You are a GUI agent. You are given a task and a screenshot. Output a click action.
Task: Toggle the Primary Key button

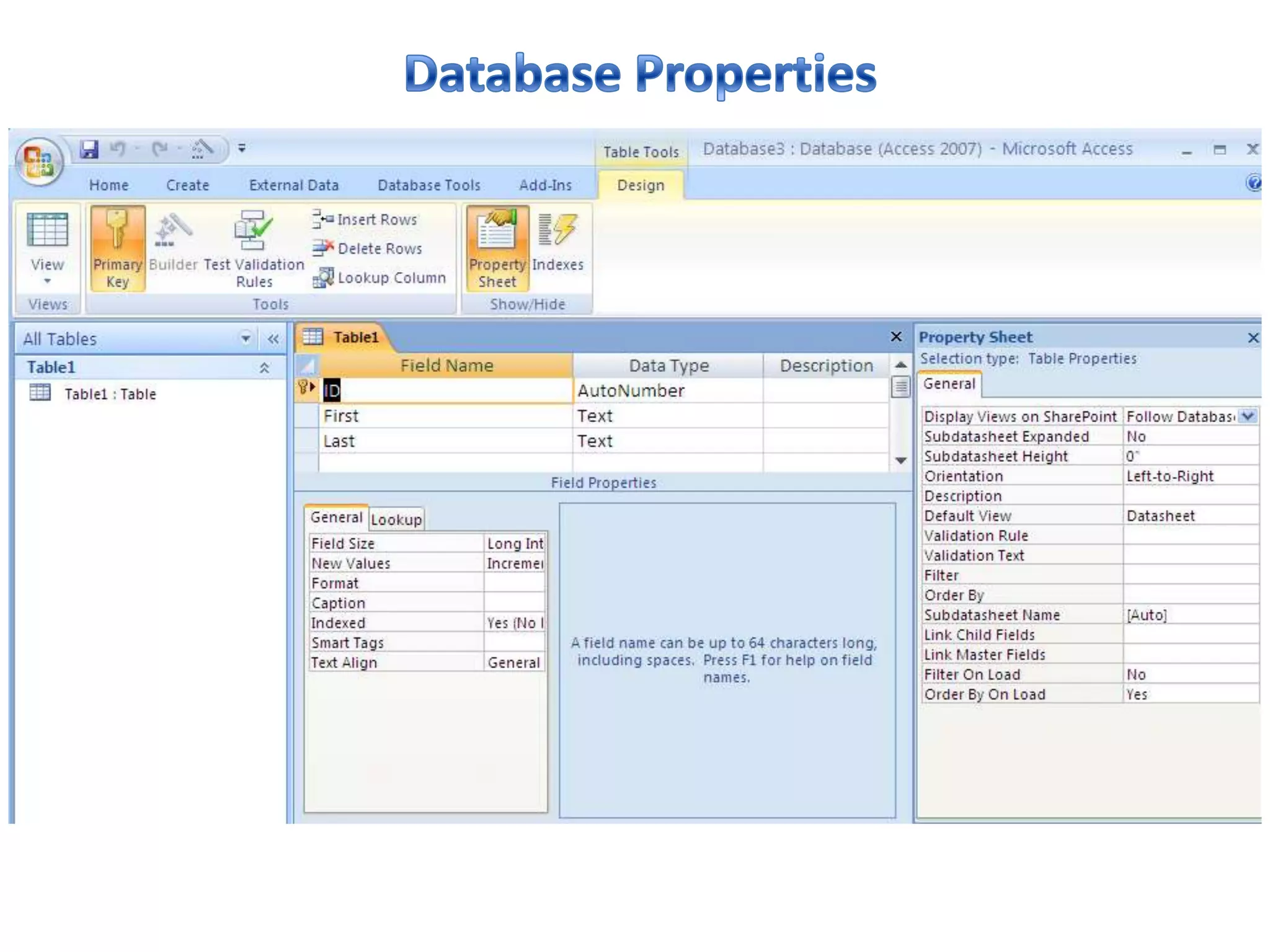point(118,248)
